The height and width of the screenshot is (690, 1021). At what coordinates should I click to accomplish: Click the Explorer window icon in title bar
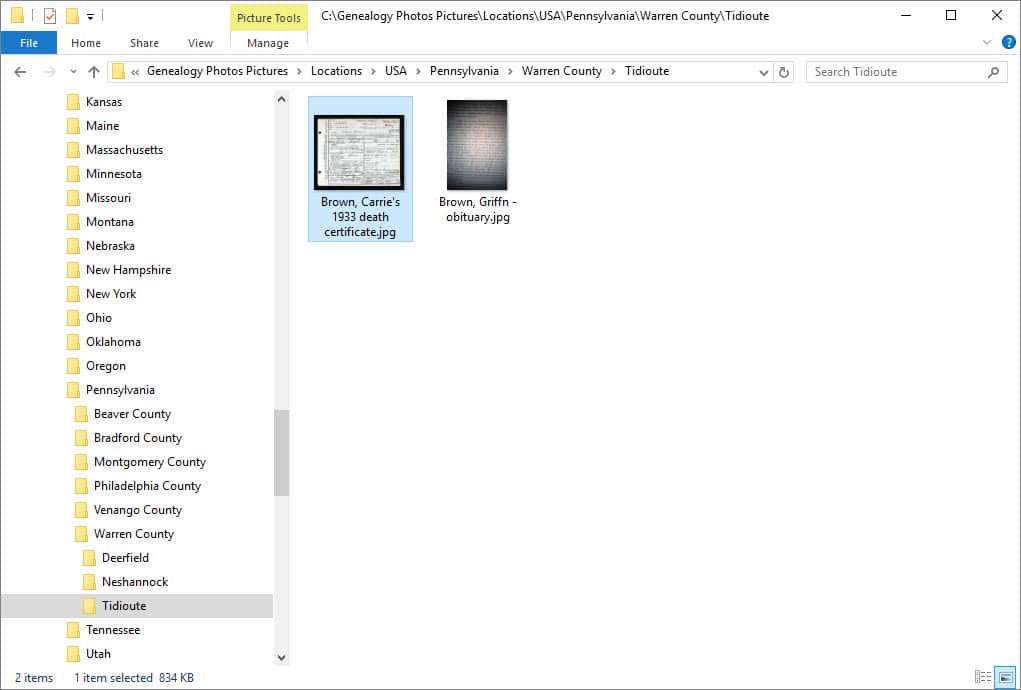click(18, 16)
